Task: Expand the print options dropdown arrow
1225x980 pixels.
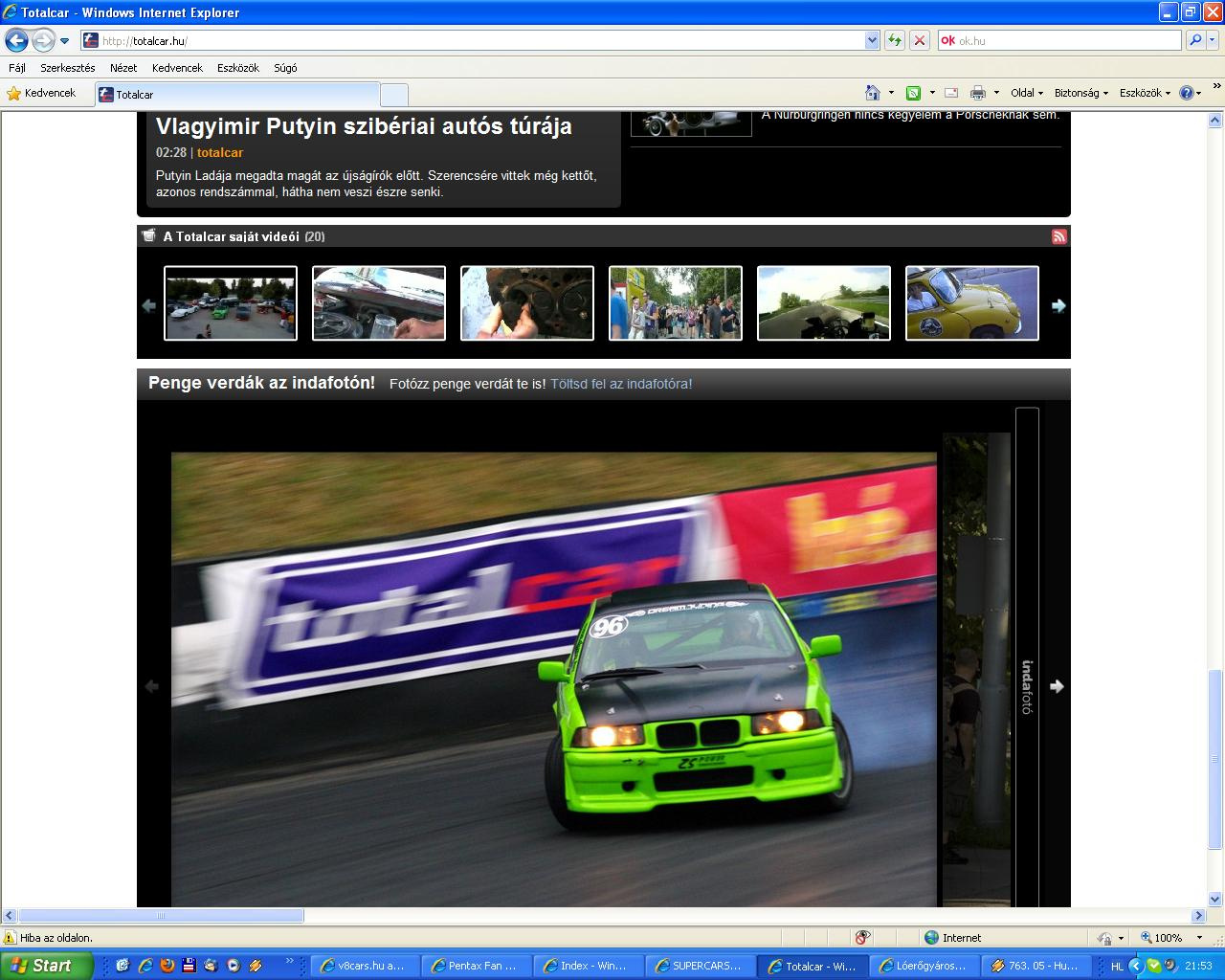Action: click(996, 93)
